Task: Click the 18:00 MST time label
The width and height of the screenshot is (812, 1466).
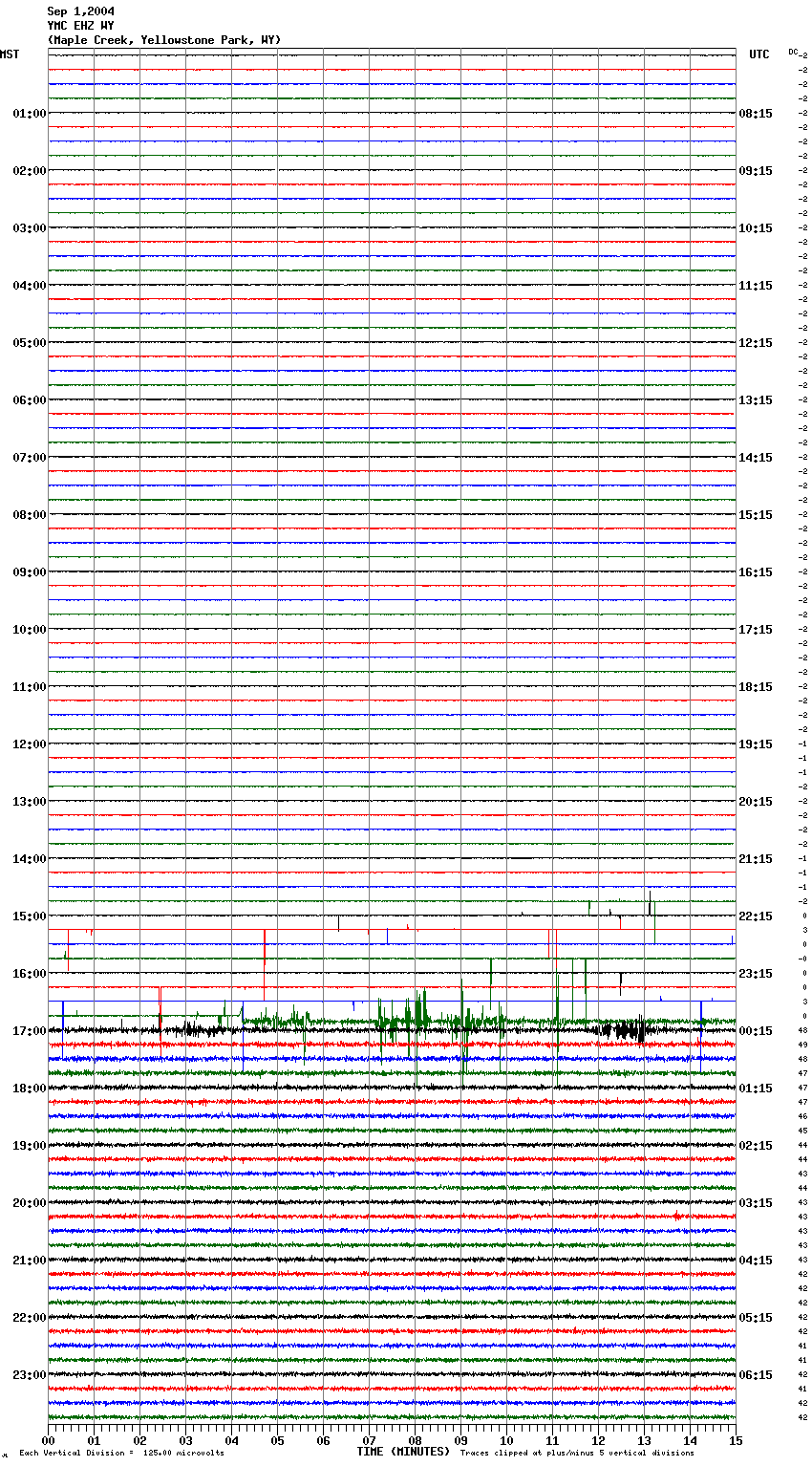Action: (29, 1089)
